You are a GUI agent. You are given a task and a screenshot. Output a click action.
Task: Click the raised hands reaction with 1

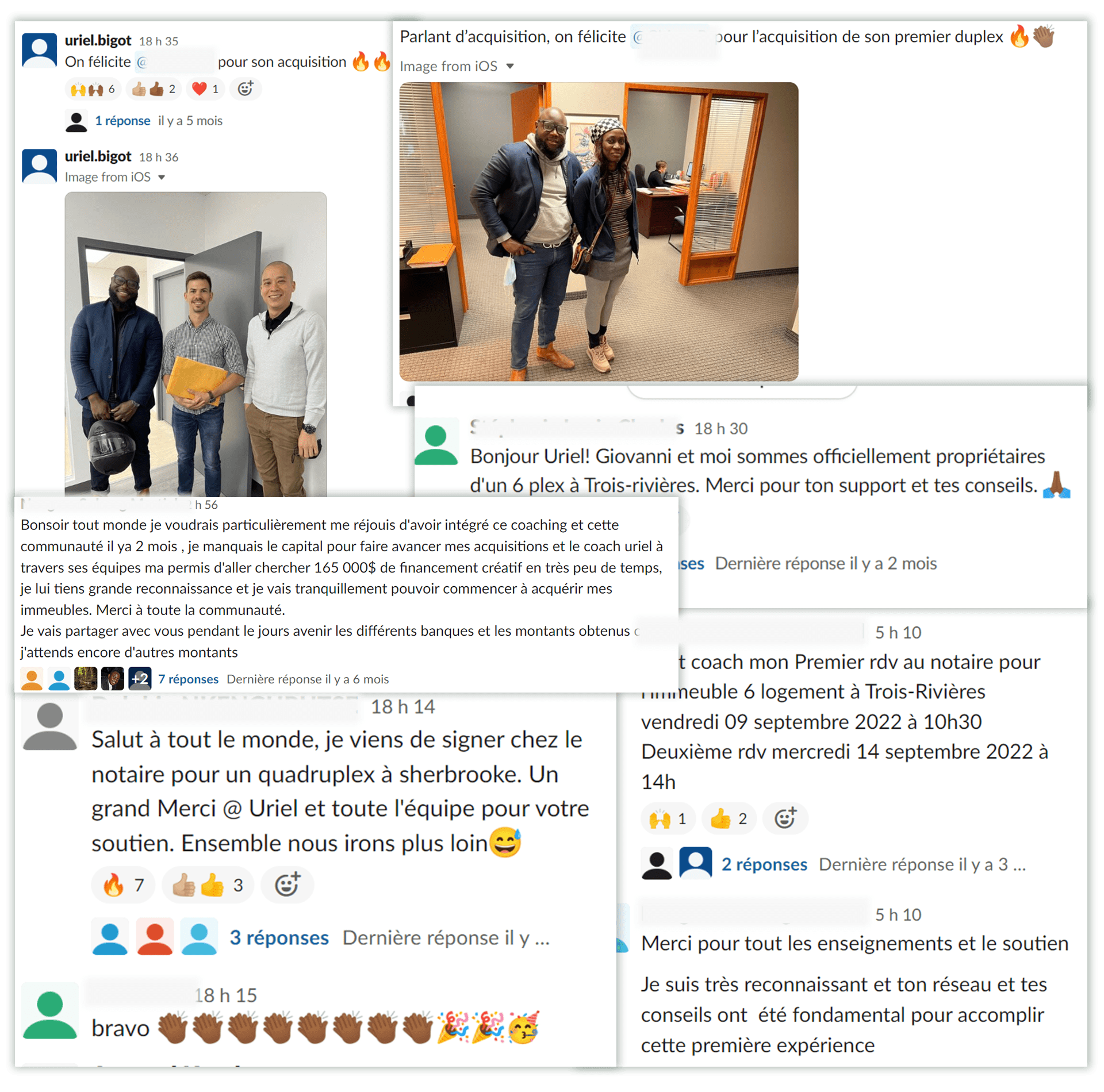[x=668, y=818]
